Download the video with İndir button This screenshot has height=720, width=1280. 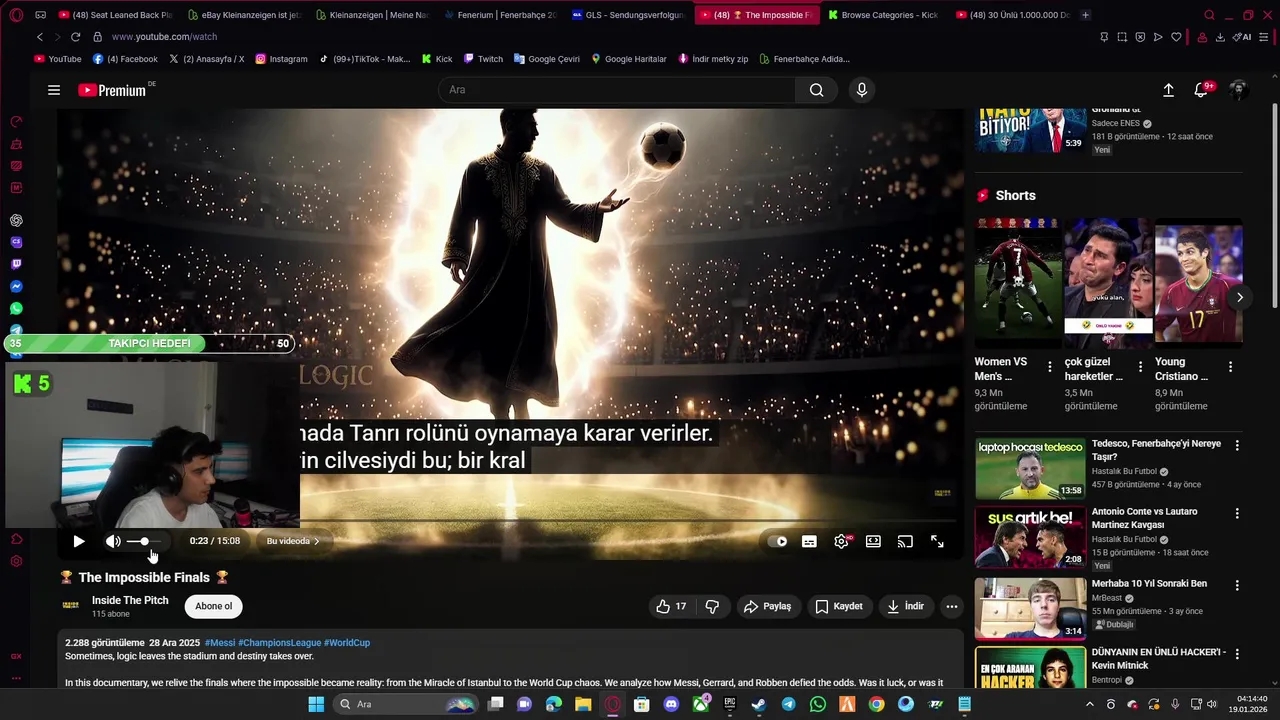[906, 606]
